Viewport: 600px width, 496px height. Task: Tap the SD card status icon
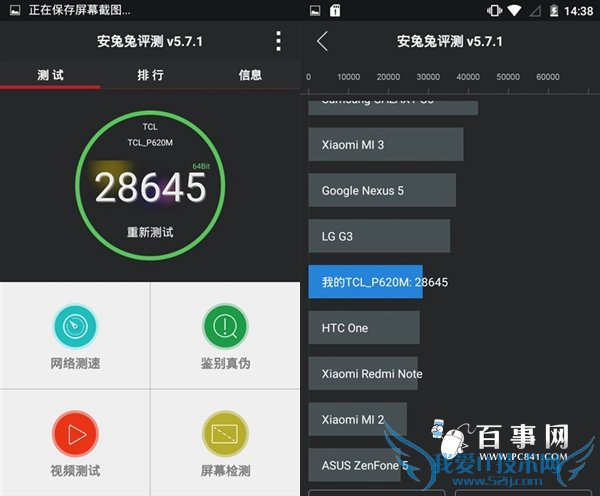point(335,10)
